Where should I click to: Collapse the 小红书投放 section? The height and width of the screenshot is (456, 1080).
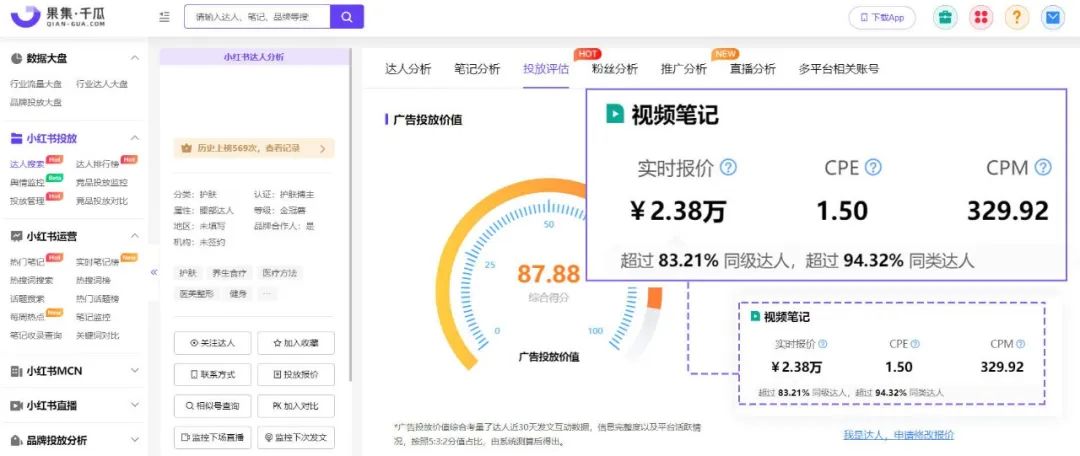click(135, 138)
